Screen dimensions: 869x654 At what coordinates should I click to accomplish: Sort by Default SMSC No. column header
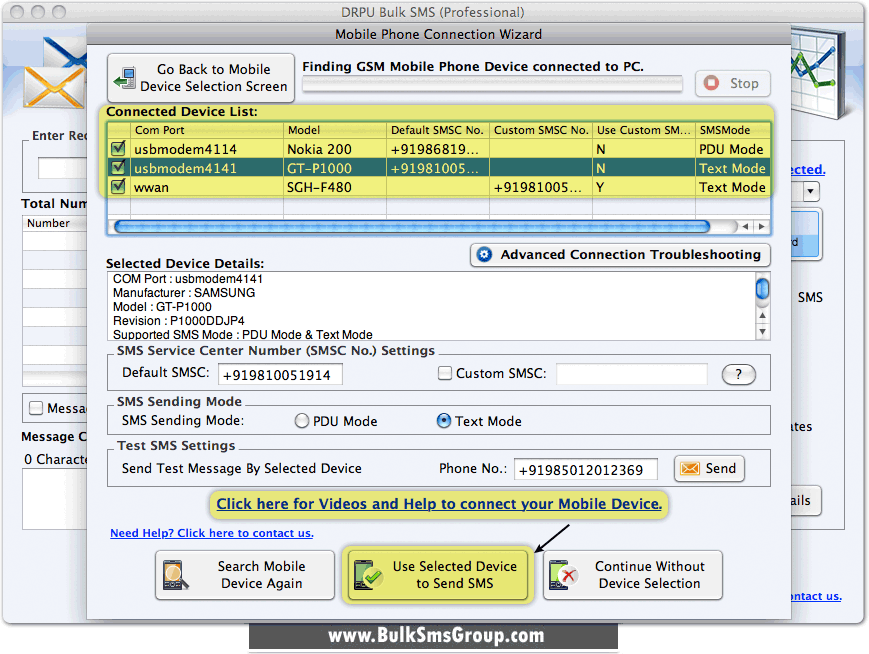point(438,130)
